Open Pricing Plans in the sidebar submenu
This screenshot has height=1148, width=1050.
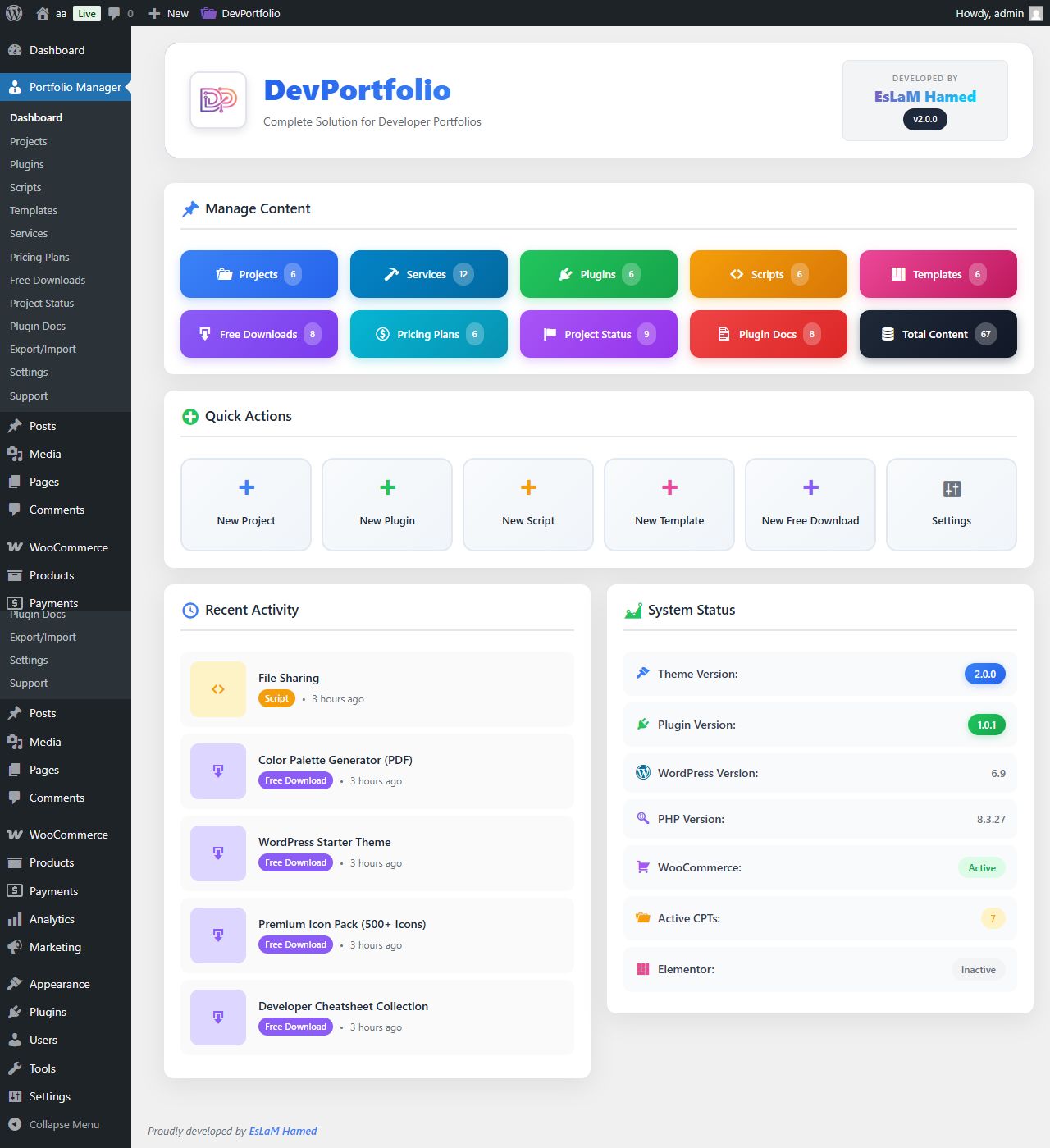click(x=39, y=257)
